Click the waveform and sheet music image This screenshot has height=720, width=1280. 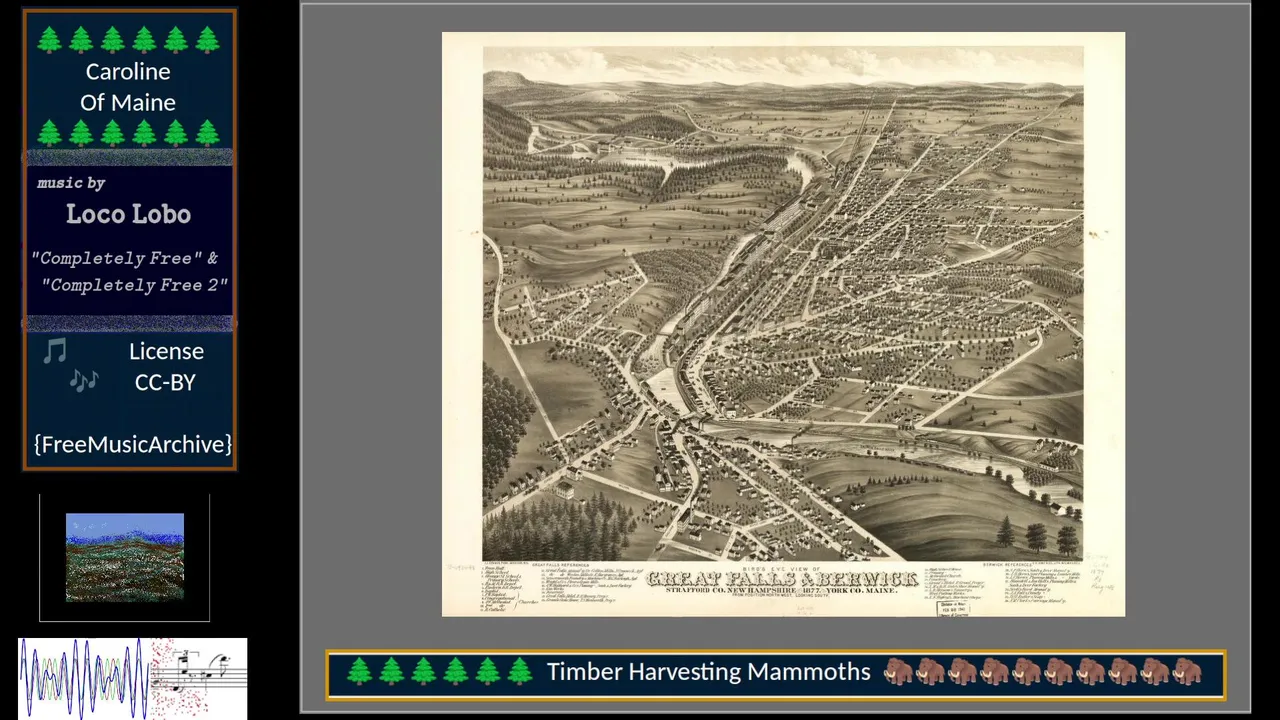click(x=133, y=678)
